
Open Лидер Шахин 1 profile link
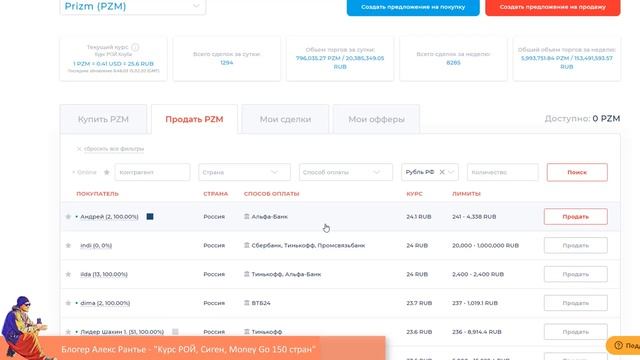122,332
